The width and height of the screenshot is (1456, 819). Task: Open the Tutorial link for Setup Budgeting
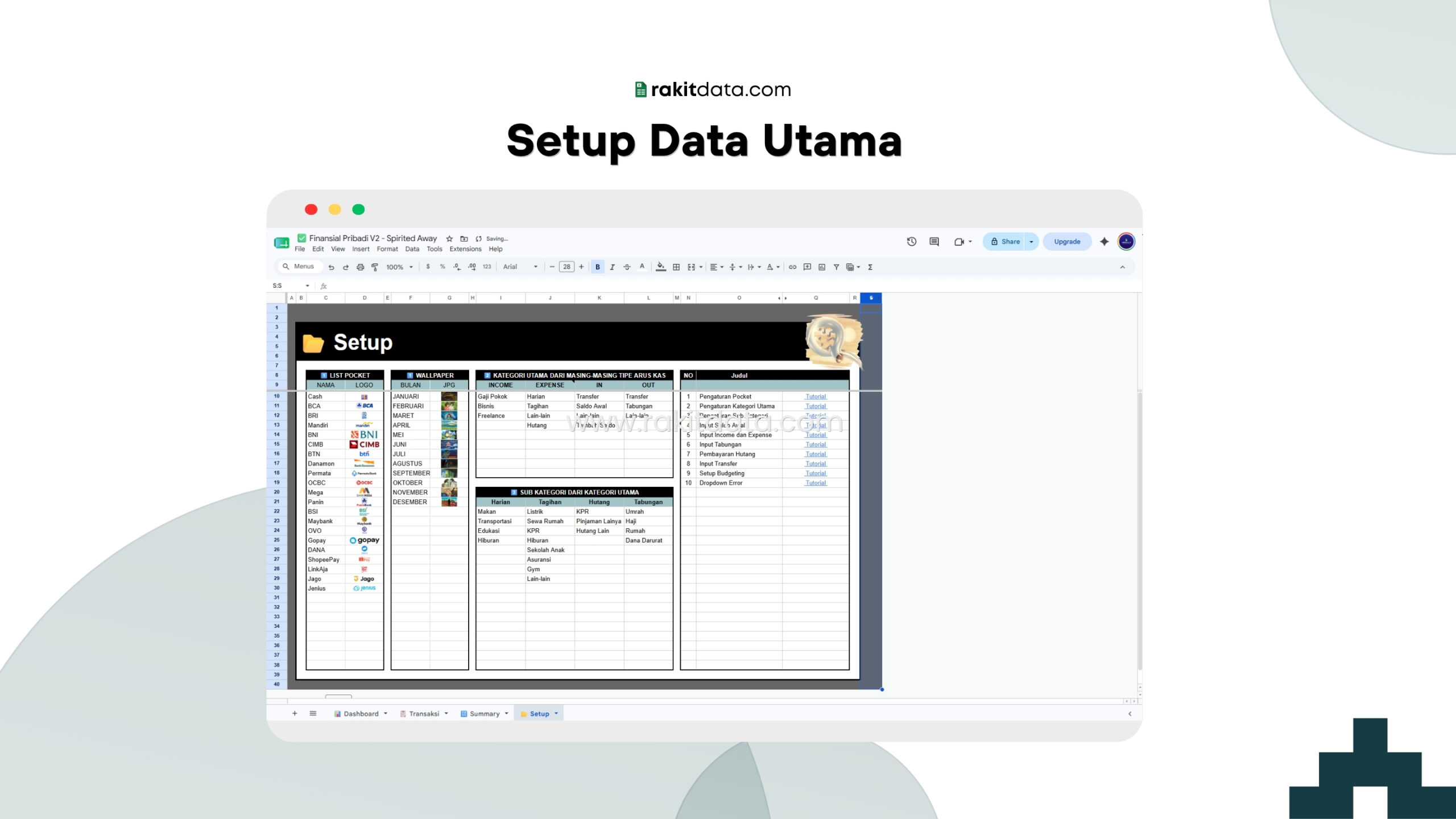point(816,473)
